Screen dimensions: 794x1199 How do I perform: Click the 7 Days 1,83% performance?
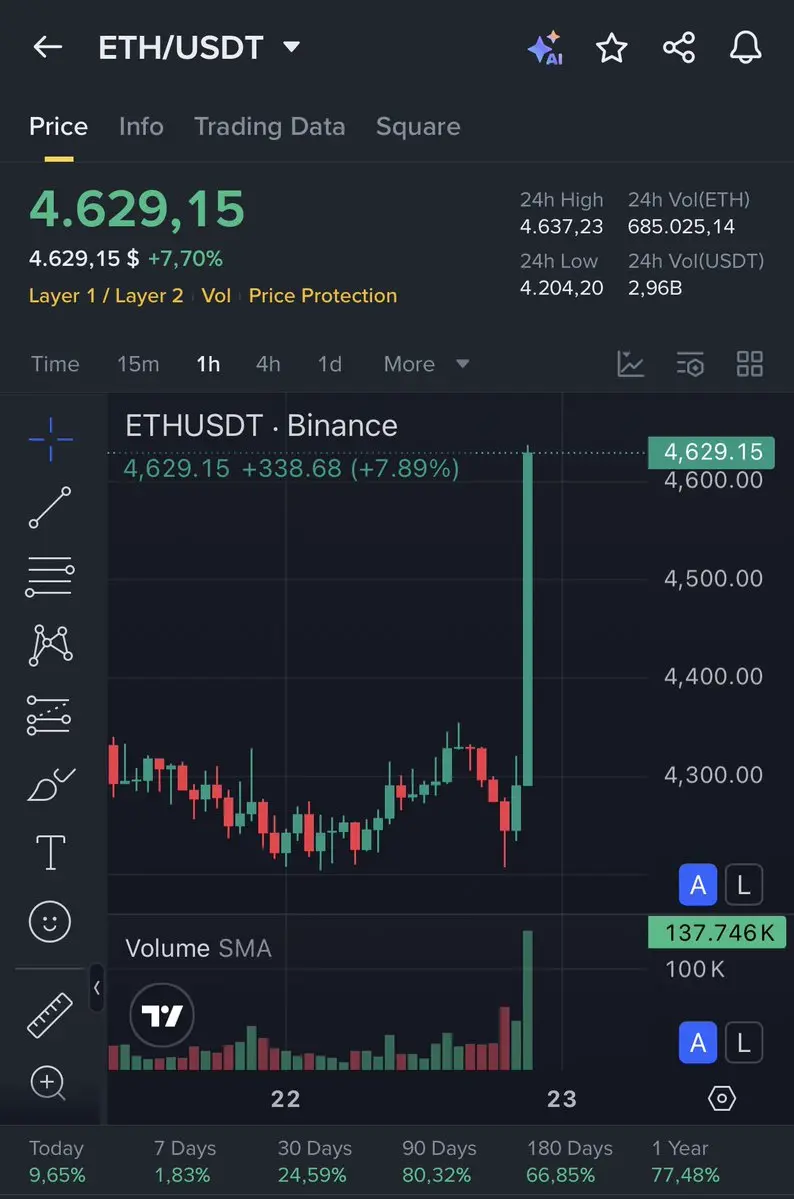pyautogui.click(x=184, y=1162)
